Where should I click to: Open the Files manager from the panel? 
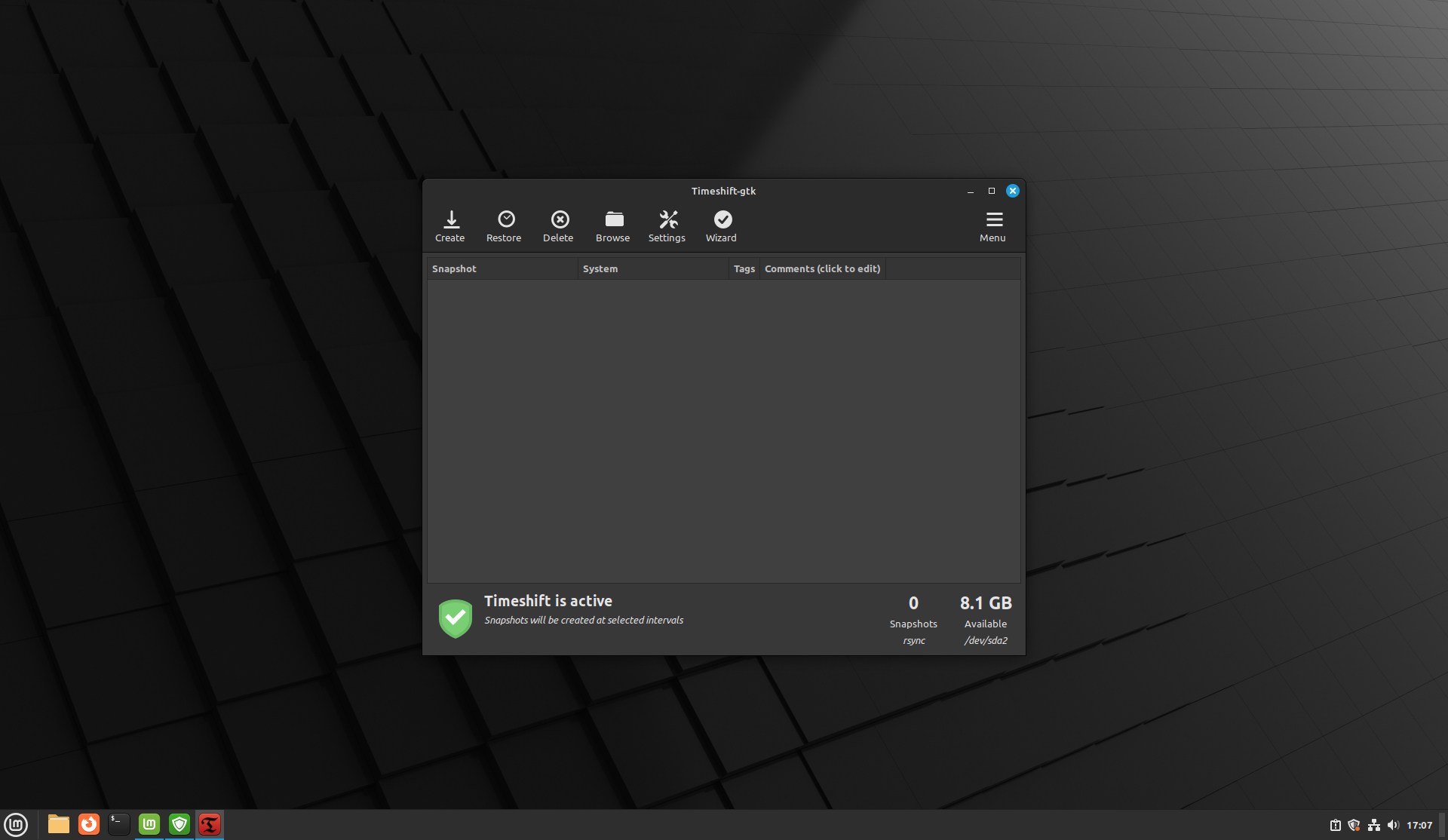[x=59, y=824]
